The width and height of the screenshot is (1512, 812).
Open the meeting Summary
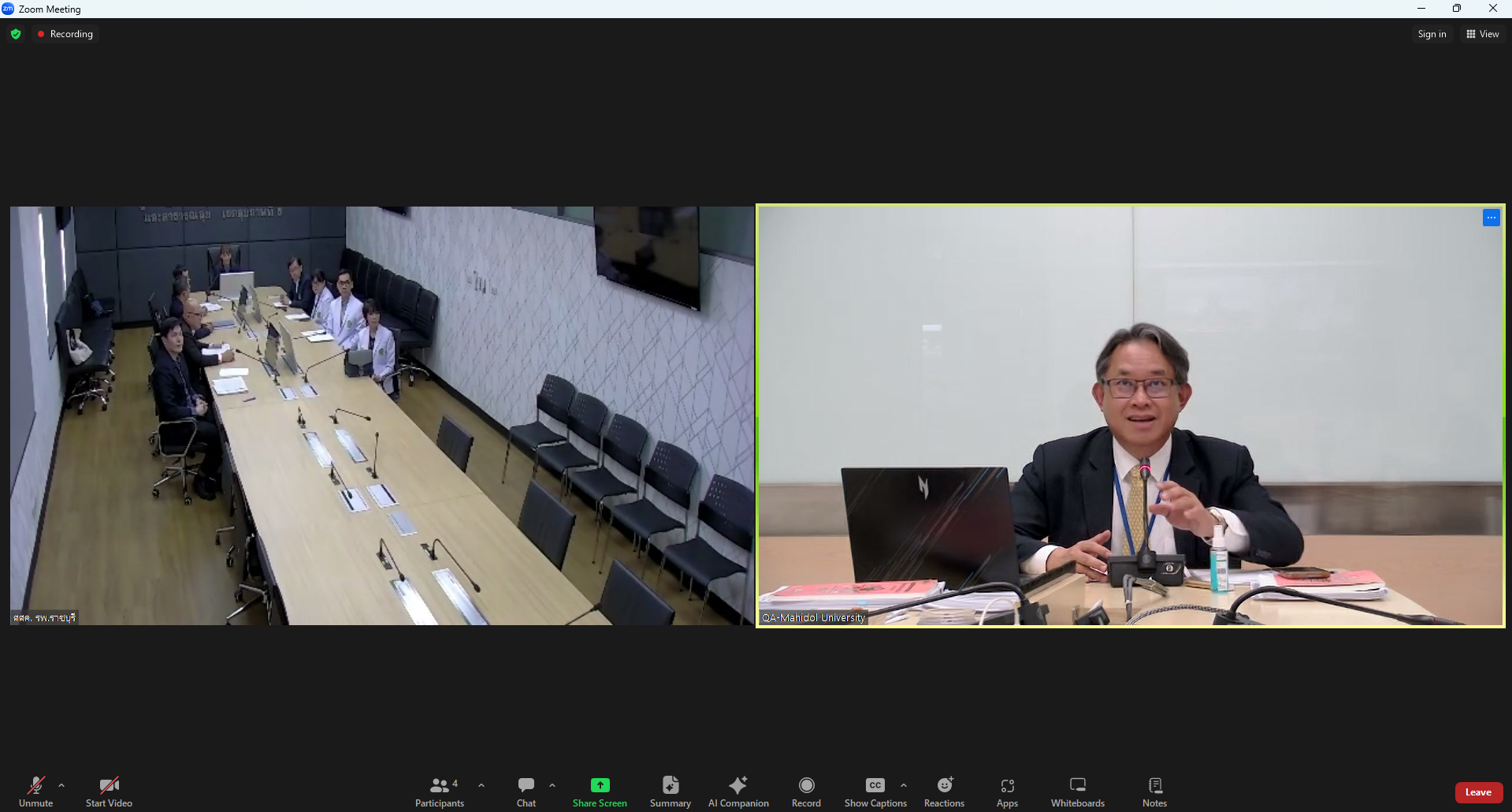(670, 791)
